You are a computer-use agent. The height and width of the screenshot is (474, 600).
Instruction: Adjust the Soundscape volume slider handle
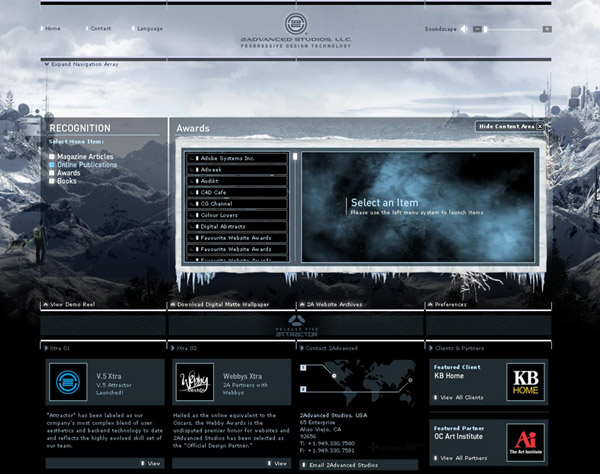coord(485,29)
